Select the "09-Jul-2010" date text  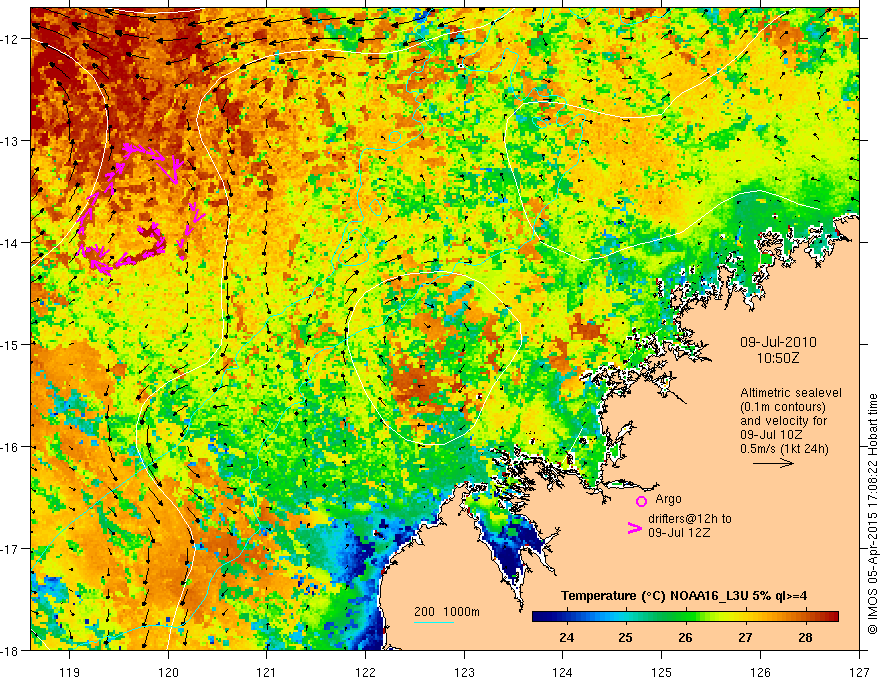(x=778, y=342)
